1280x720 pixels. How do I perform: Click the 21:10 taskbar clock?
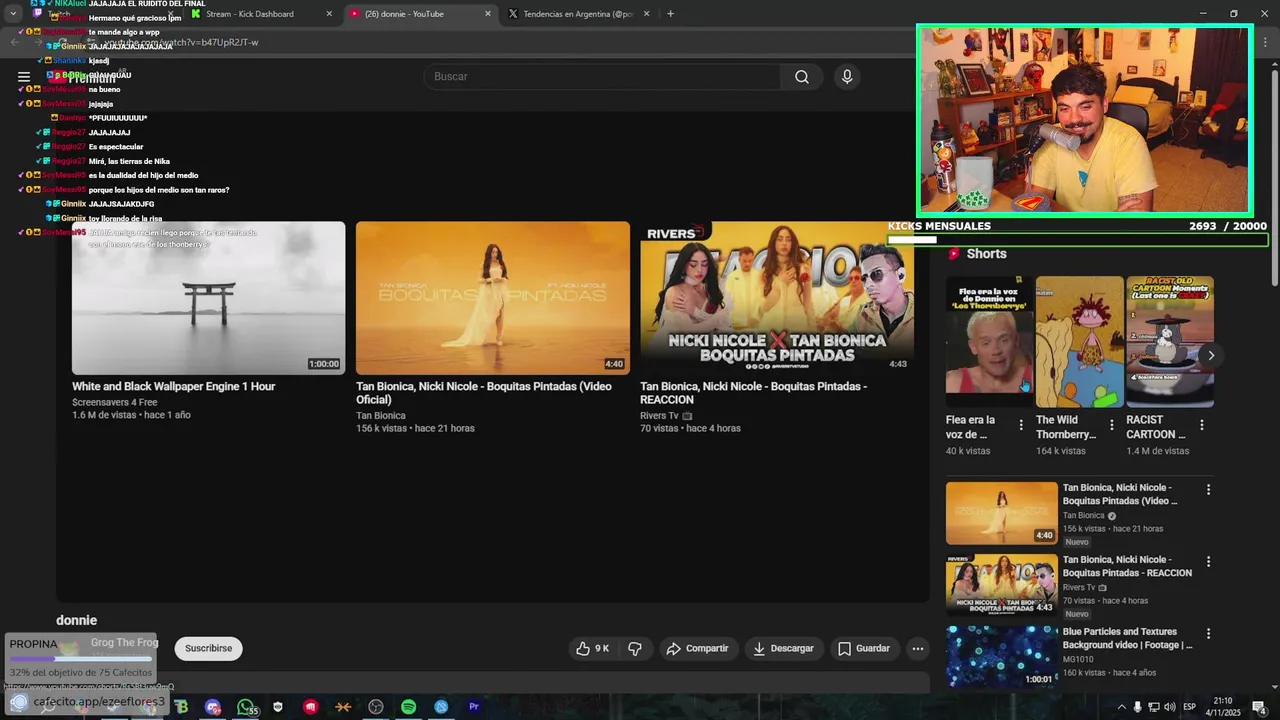point(1223,707)
